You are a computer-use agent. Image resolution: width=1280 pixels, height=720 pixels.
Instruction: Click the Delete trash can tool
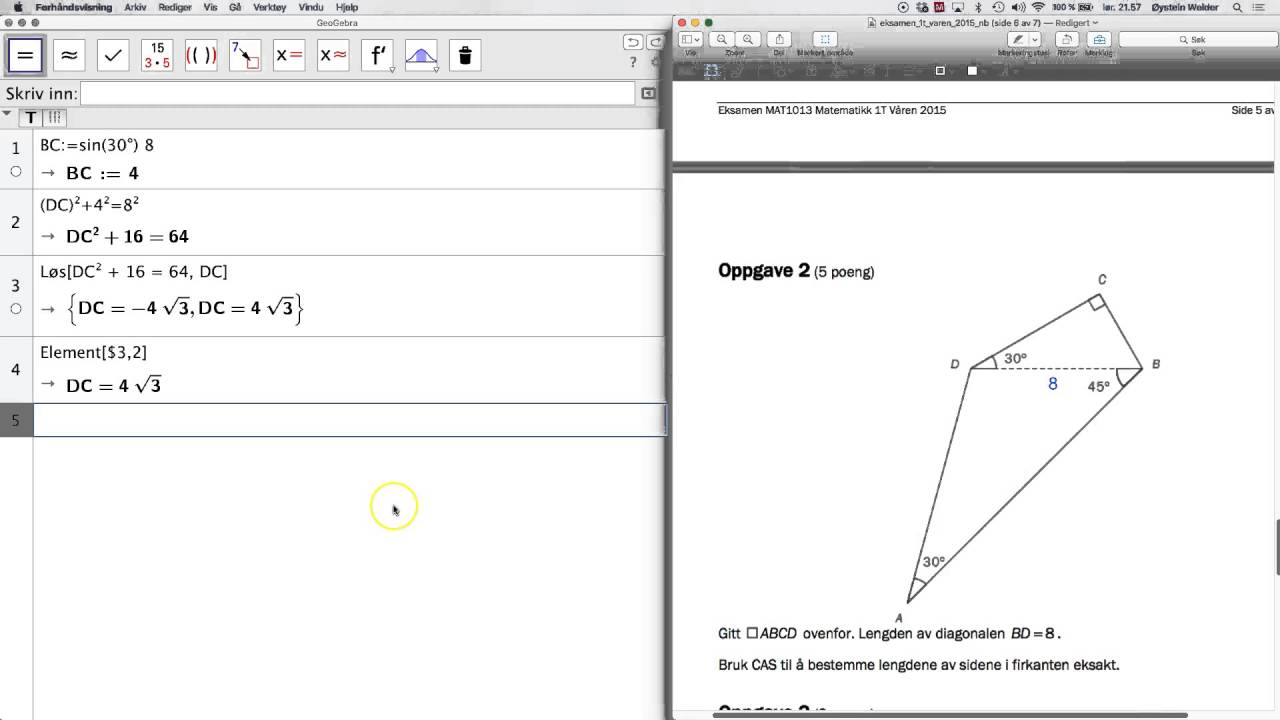tap(465, 56)
